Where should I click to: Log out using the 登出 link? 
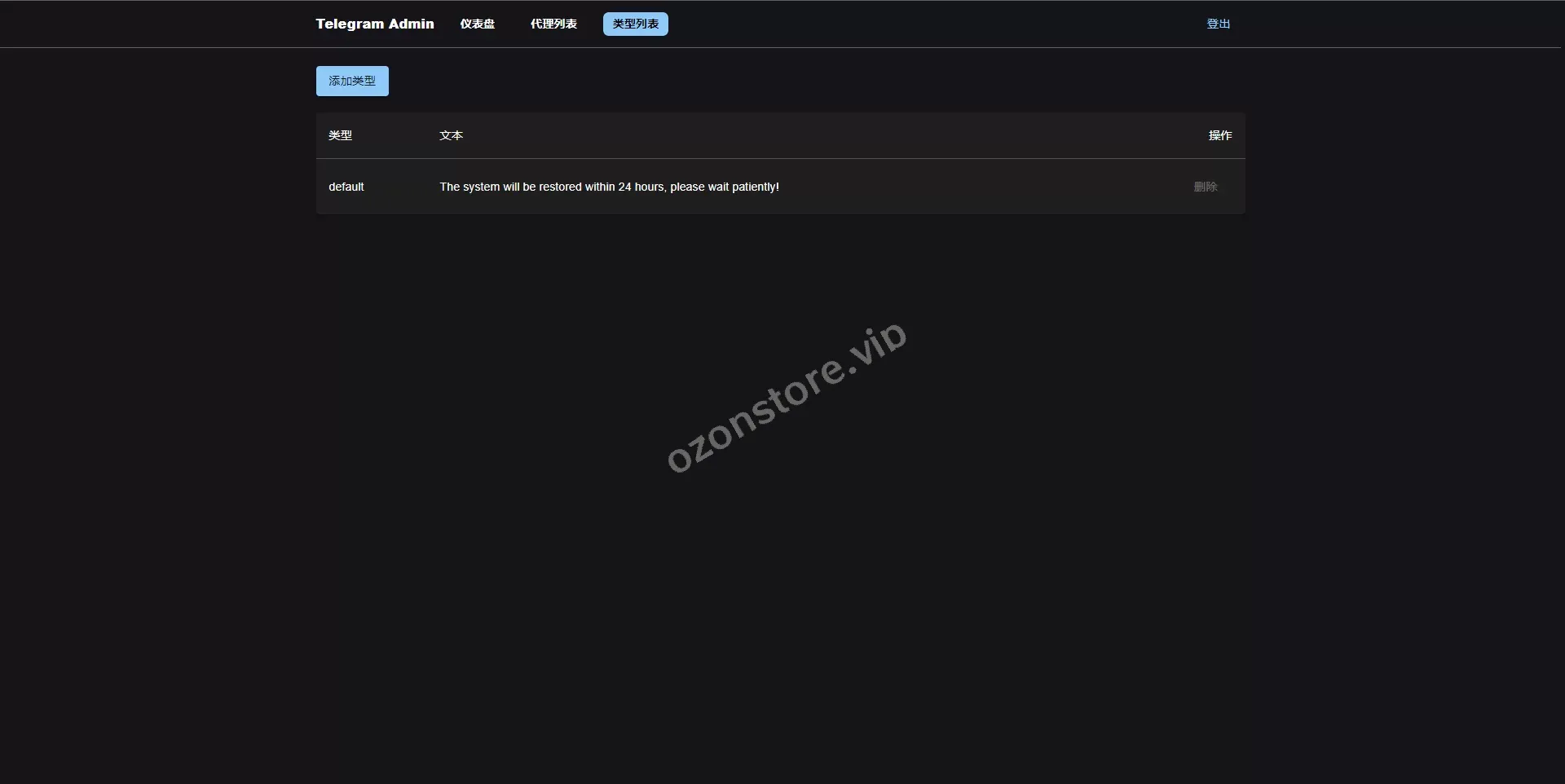click(x=1218, y=24)
